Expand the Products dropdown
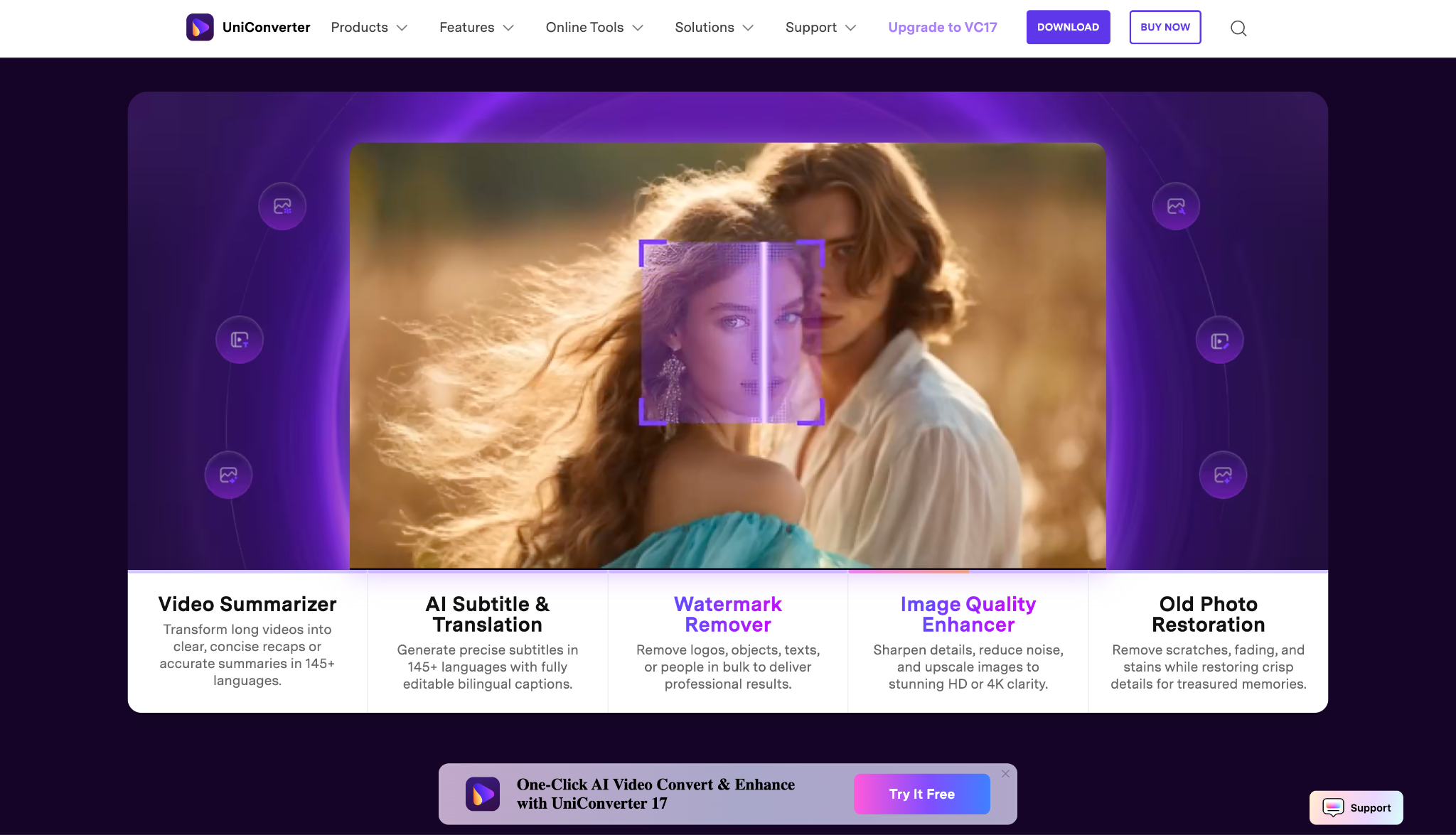 (x=369, y=27)
